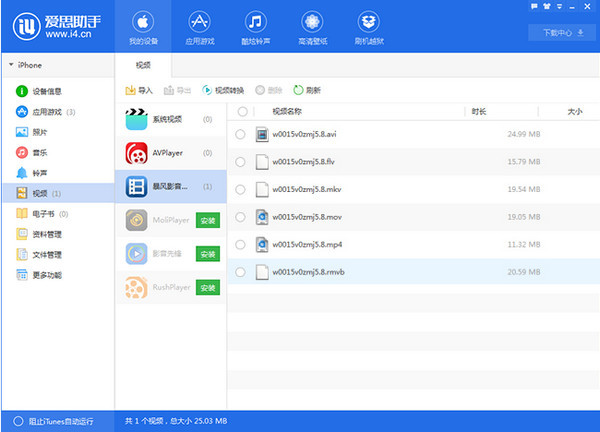
Task: Open 铃声 ringtones bell in the sidebar
Action: [58, 173]
